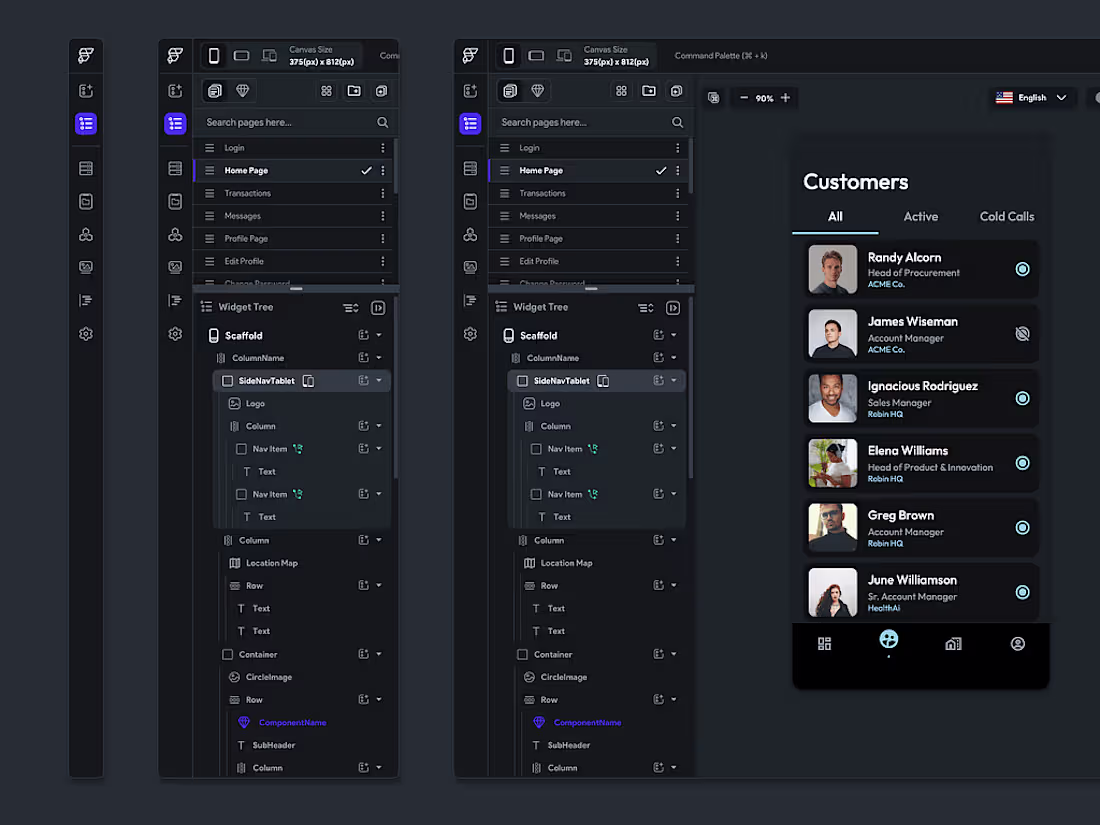Open the English language dropdown
1100x825 pixels.
coord(1032,98)
